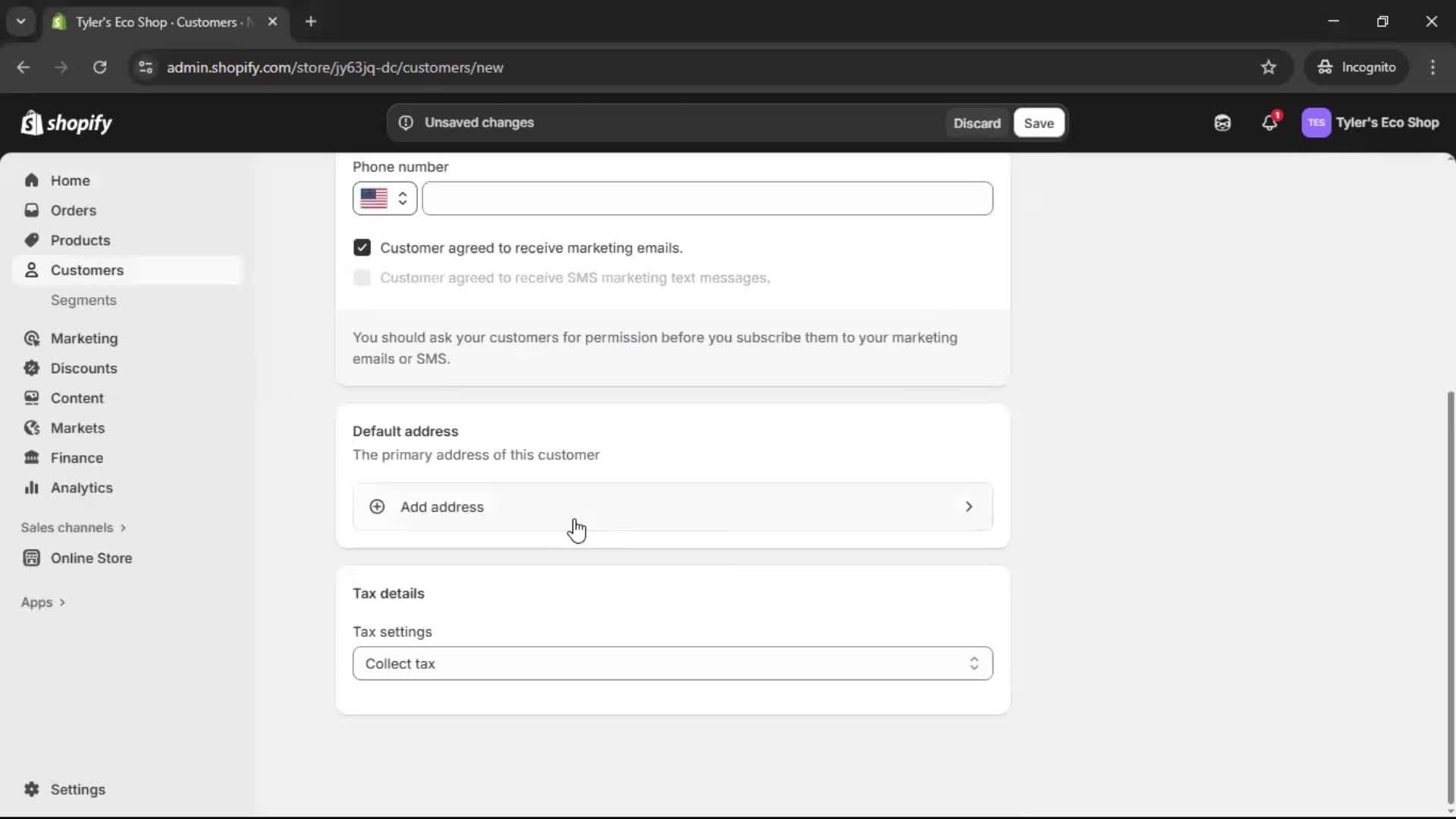Uncheck customer agreed to receive marketing emails
The height and width of the screenshot is (819, 1456).
(362, 247)
